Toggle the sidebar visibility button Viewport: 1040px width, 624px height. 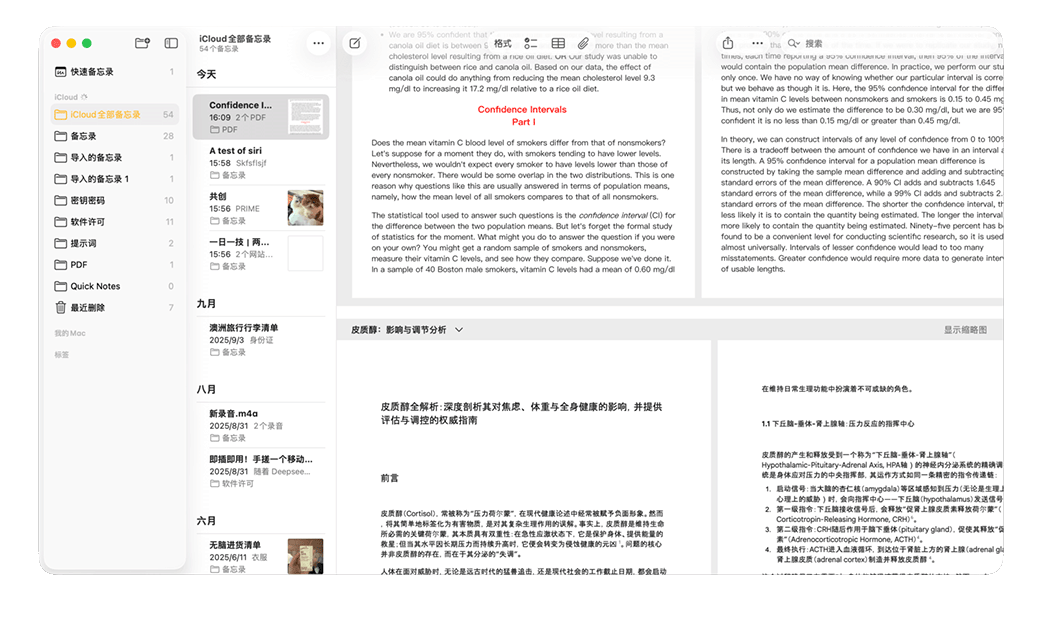pyautogui.click(x=171, y=43)
